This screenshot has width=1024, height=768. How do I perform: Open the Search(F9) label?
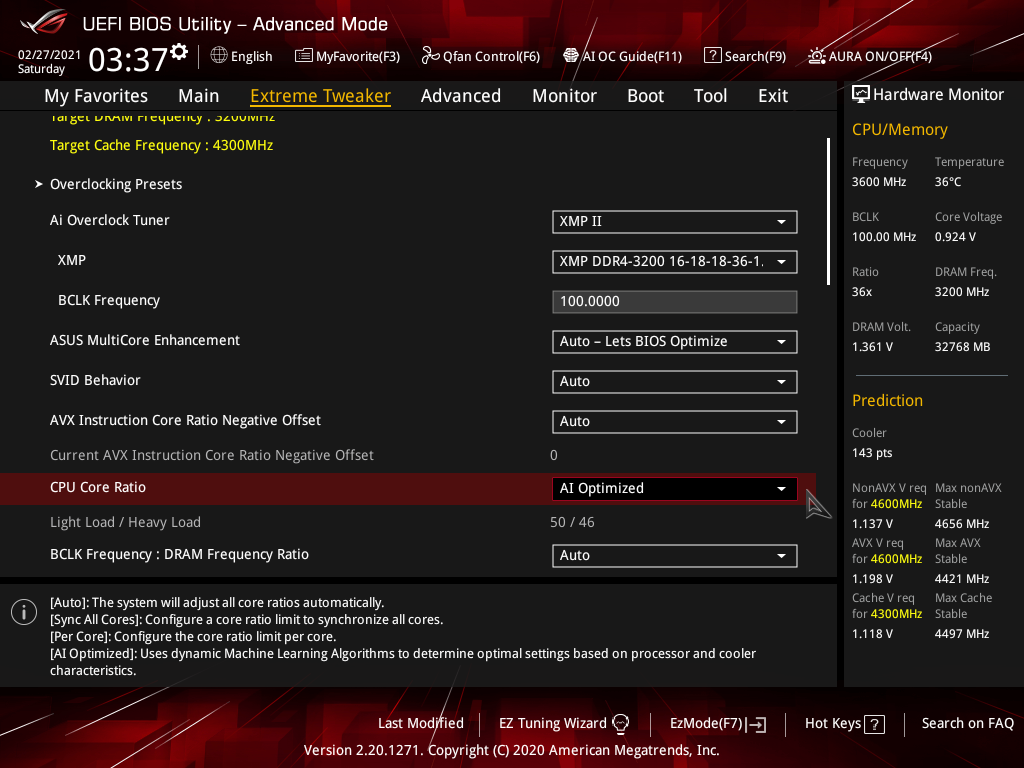tap(755, 56)
